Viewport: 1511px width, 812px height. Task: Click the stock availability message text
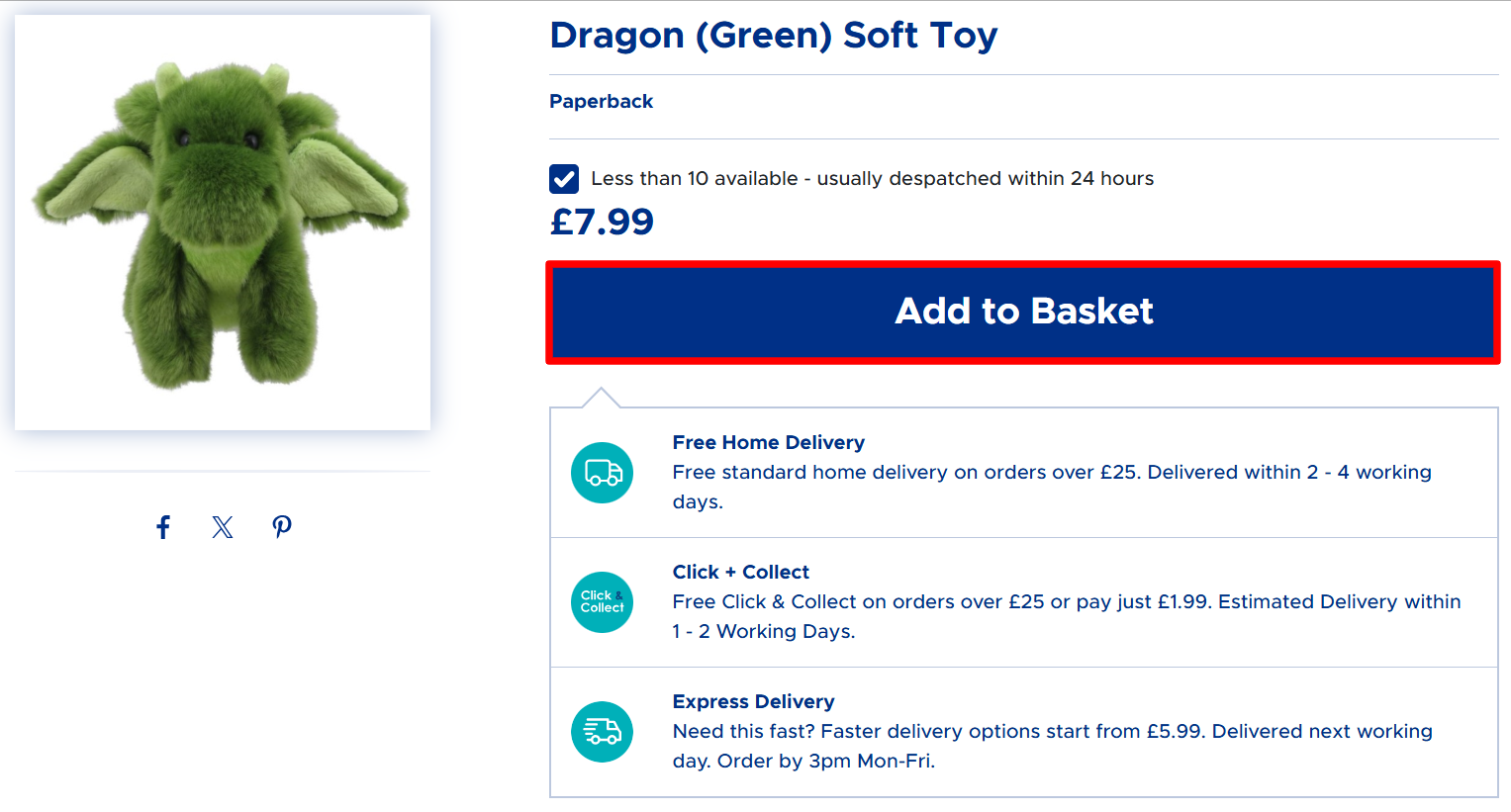click(x=872, y=179)
